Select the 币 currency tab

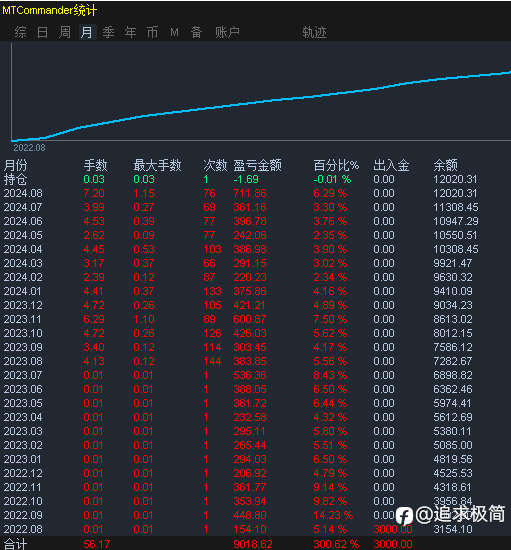tap(152, 32)
